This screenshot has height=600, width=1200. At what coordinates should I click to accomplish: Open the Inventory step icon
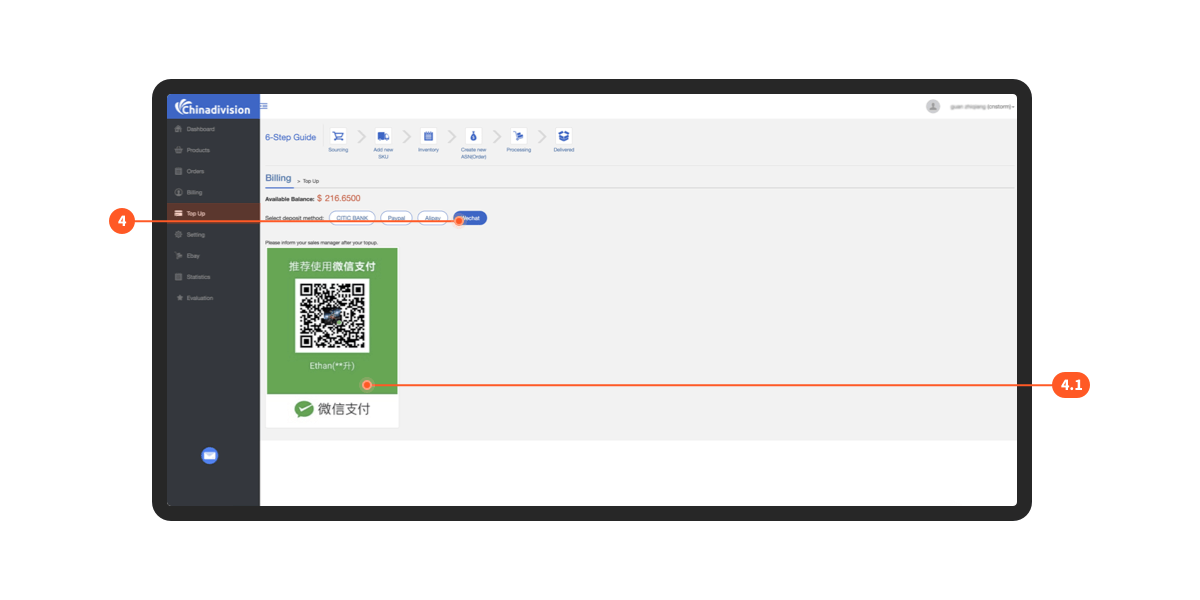click(x=428, y=136)
